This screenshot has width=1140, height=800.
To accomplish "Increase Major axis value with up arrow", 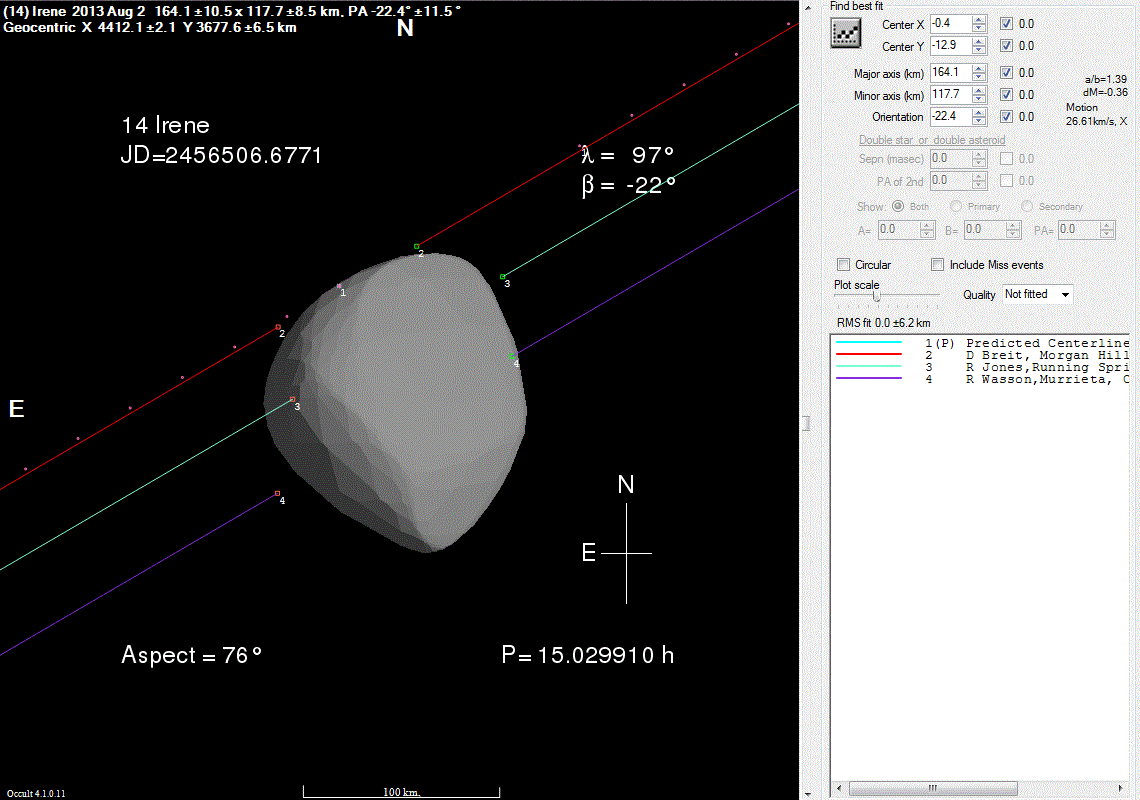I will pos(979,68).
